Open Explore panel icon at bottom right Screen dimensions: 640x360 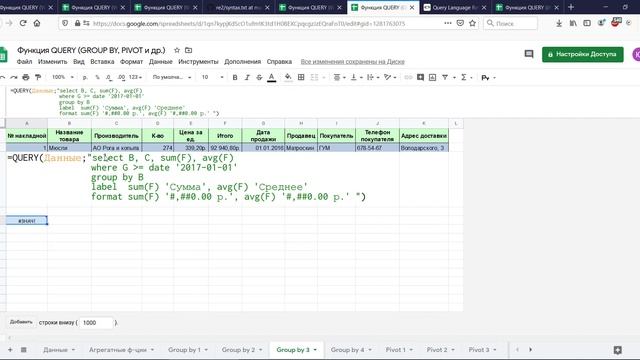click(x=618, y=350)
